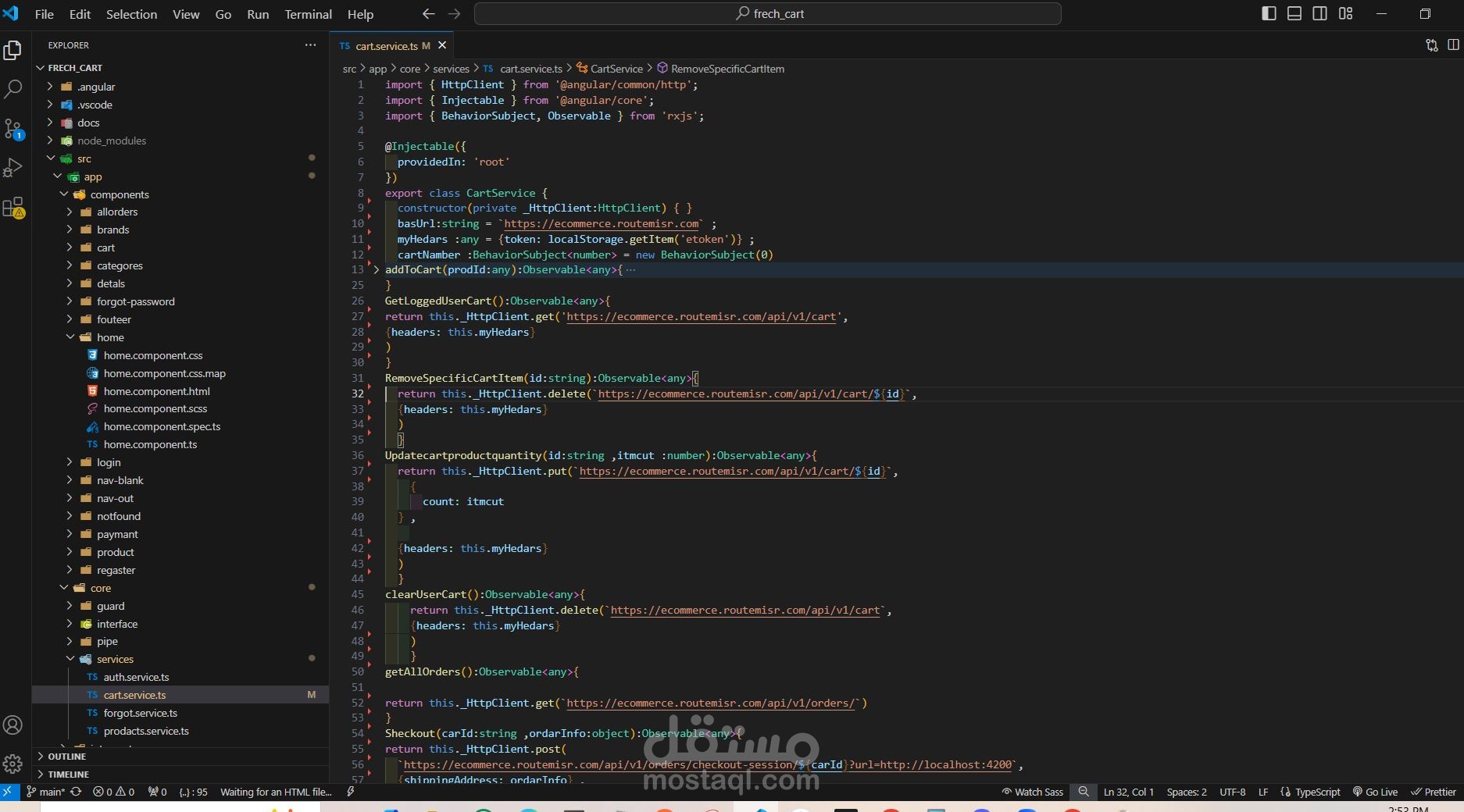Click the frech_cart command center search box
Viewport: 1464px width, 812px height.
tap(768, 14)
